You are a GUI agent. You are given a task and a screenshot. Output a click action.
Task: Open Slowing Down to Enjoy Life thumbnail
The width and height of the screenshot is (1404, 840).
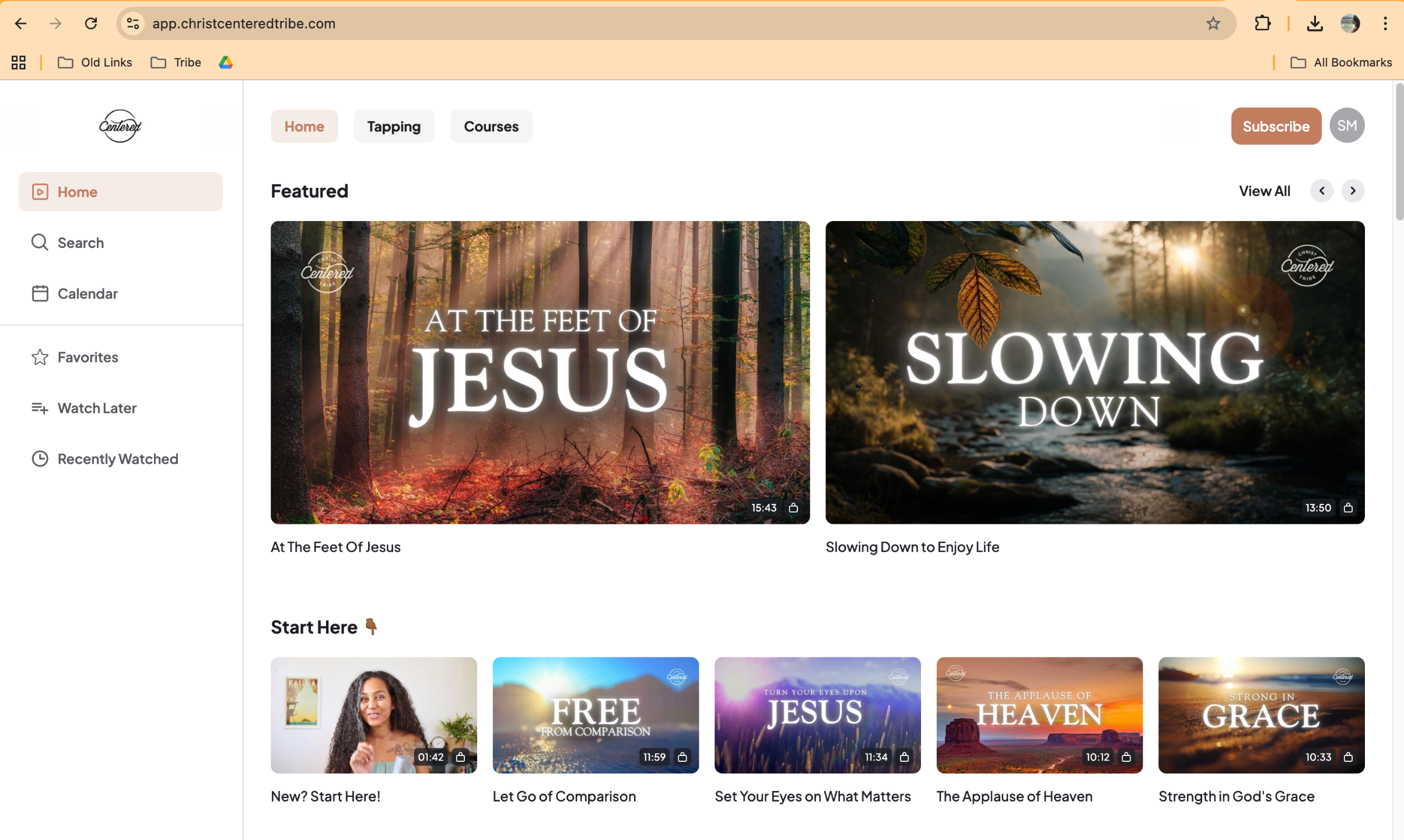1094,372
